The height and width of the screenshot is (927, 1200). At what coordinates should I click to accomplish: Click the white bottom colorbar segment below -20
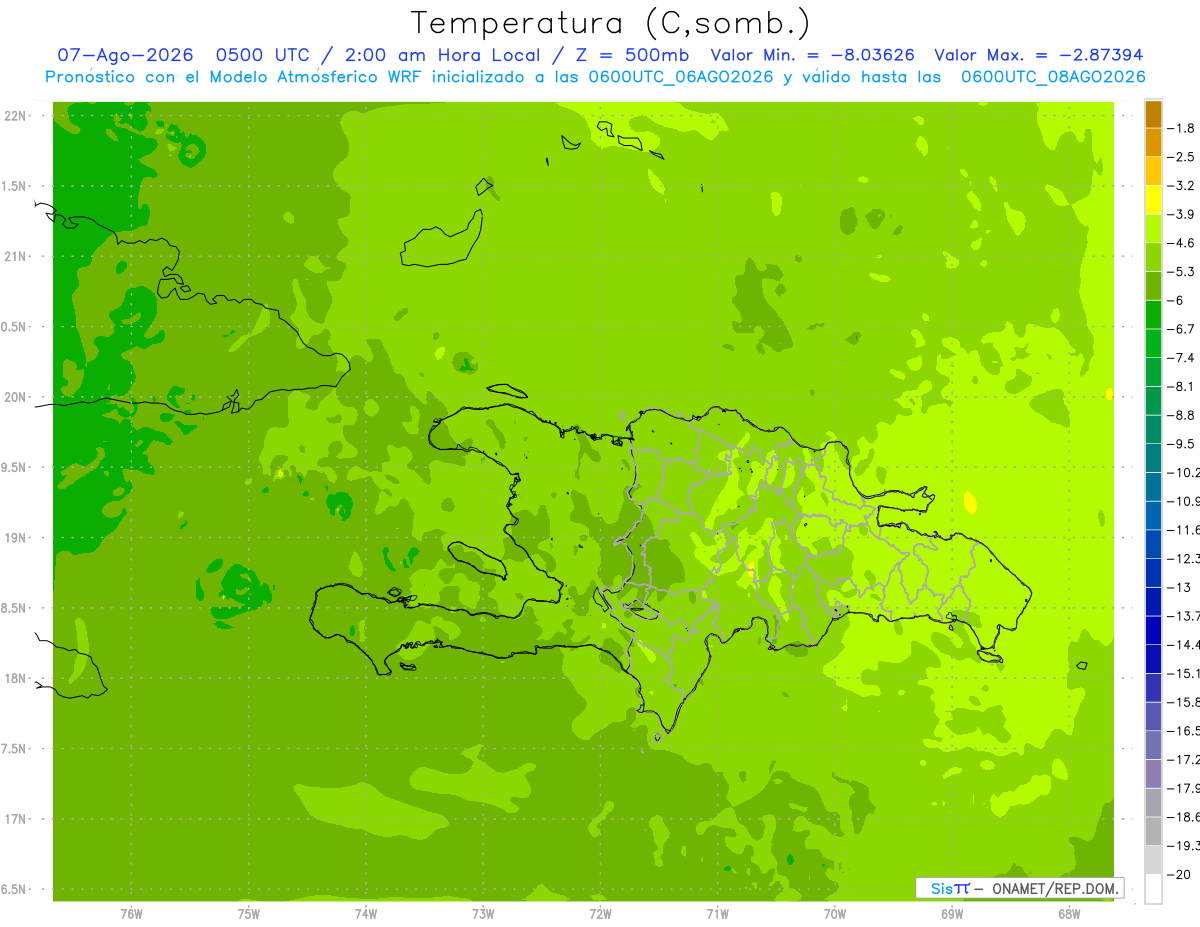point(1153,889)
